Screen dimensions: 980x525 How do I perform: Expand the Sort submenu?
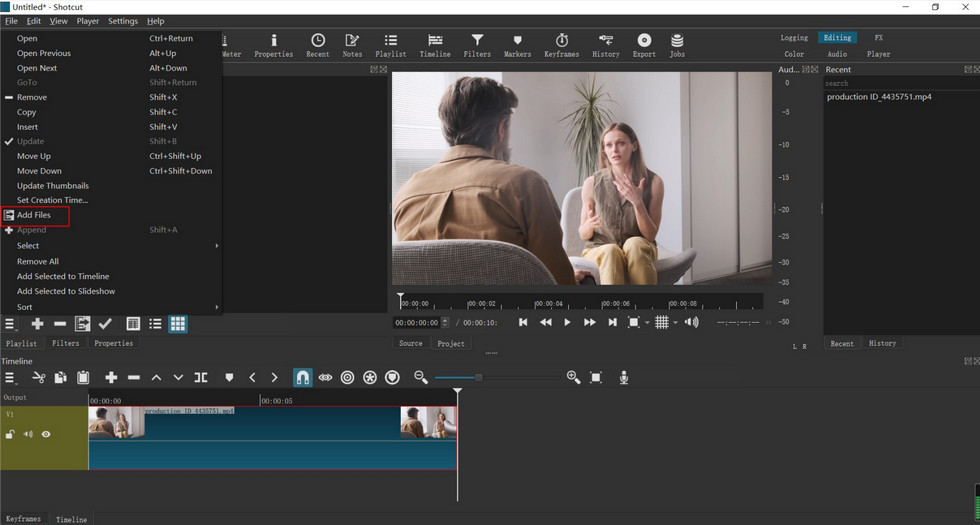pyautogui.click(x=111, y=307)
